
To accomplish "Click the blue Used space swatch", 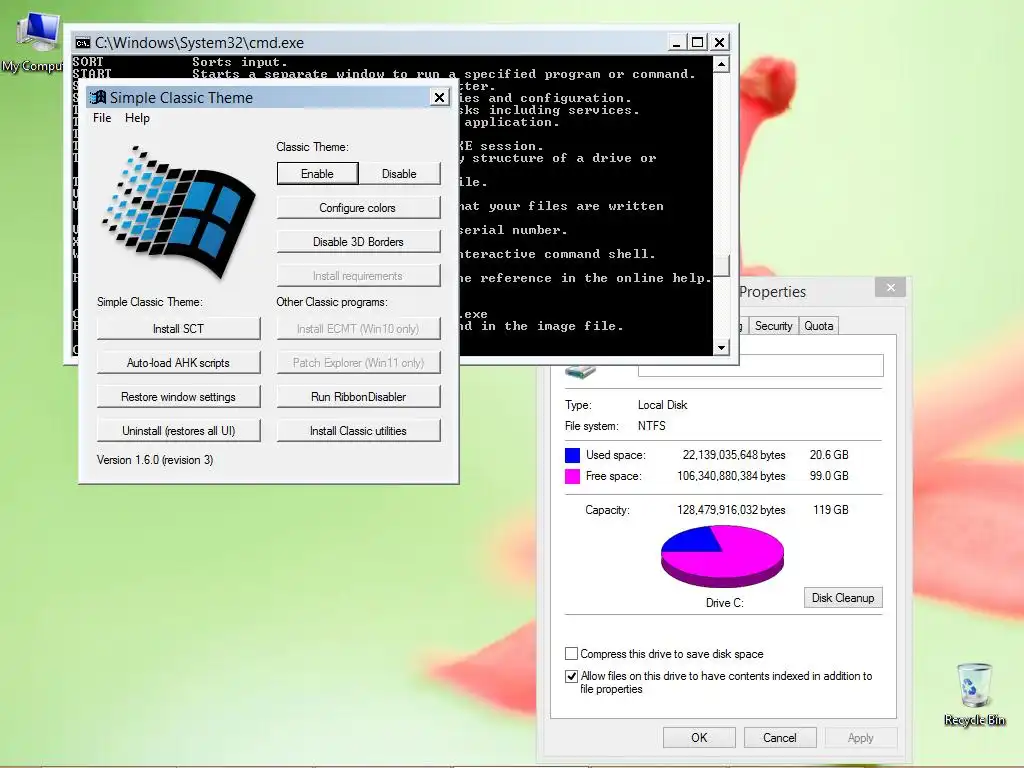I will pyautogui.click(x=572, y=455).
